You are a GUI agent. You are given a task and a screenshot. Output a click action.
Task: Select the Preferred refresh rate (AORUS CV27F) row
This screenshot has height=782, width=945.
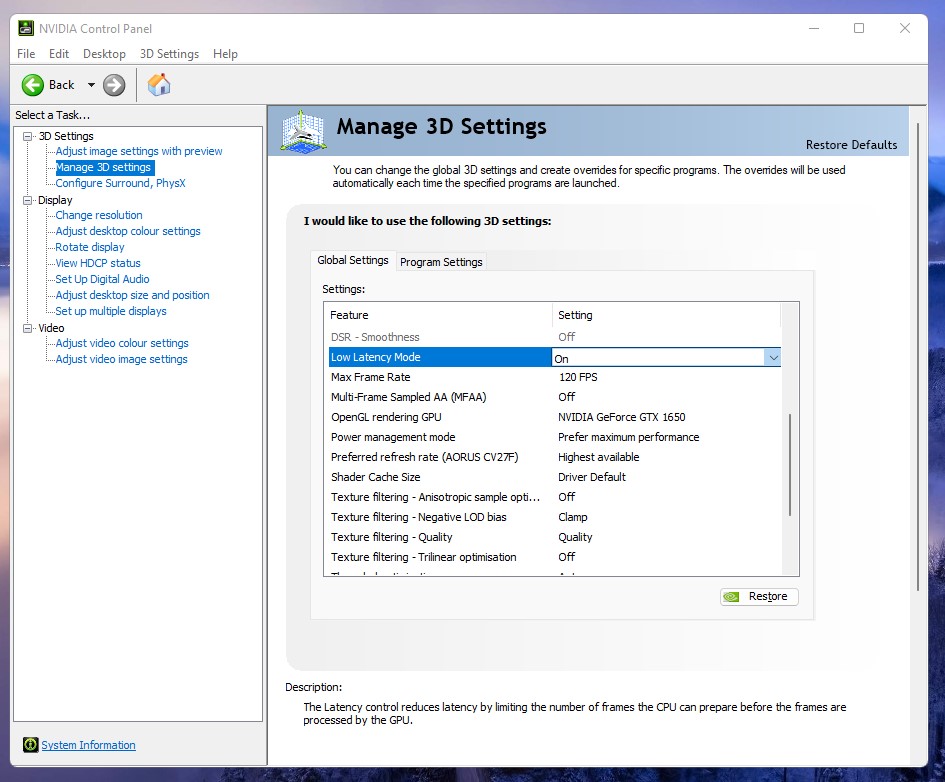click(554, 457)
